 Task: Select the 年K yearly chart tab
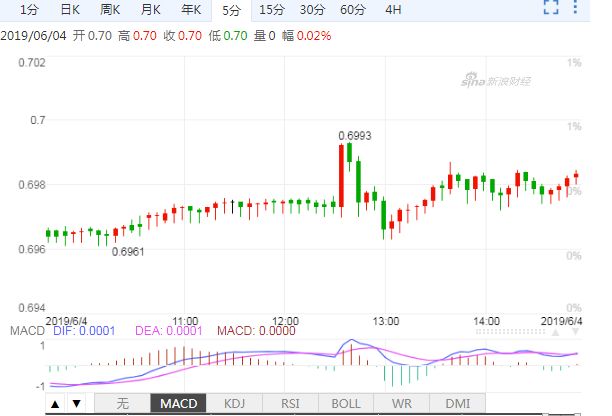[191, 10]
